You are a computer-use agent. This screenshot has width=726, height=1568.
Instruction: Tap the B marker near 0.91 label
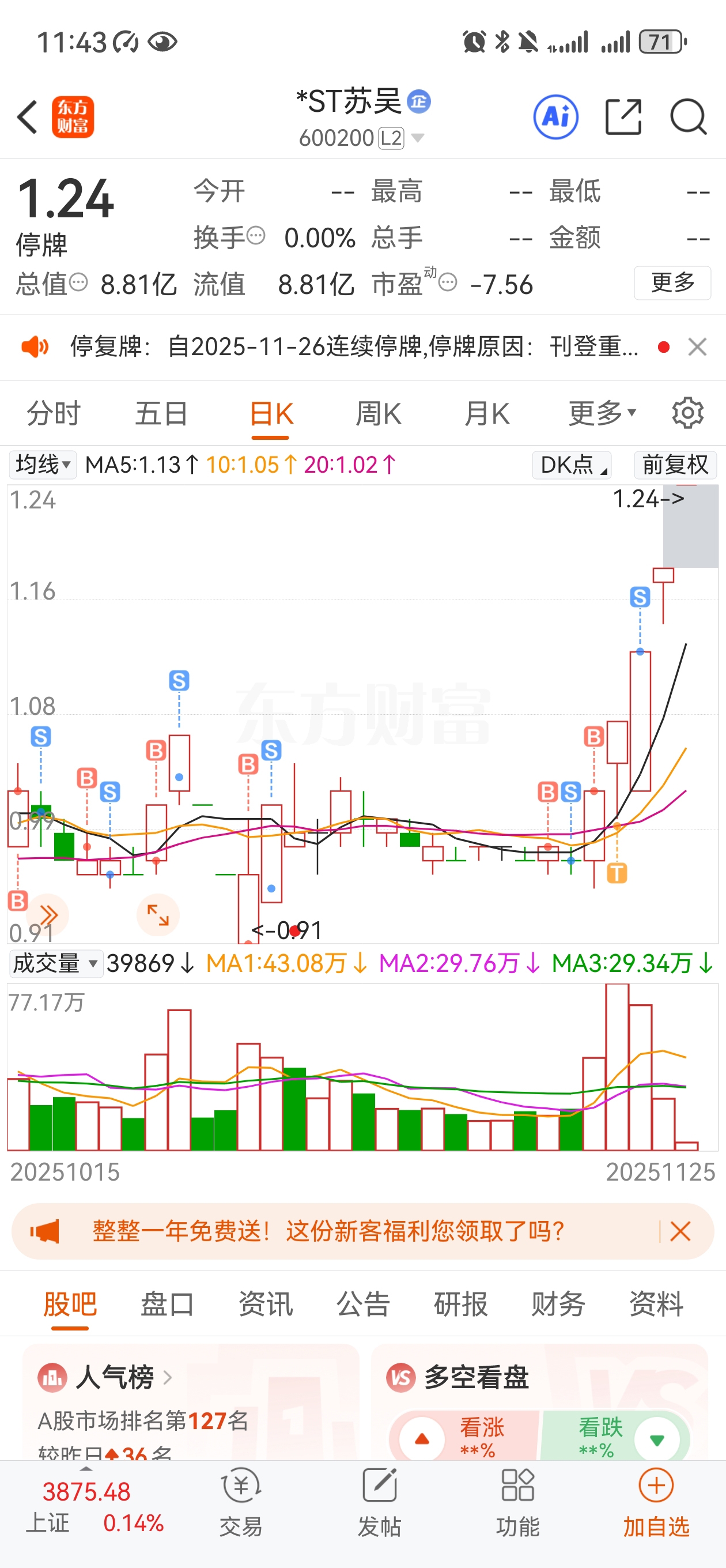[x=18, y=901]
